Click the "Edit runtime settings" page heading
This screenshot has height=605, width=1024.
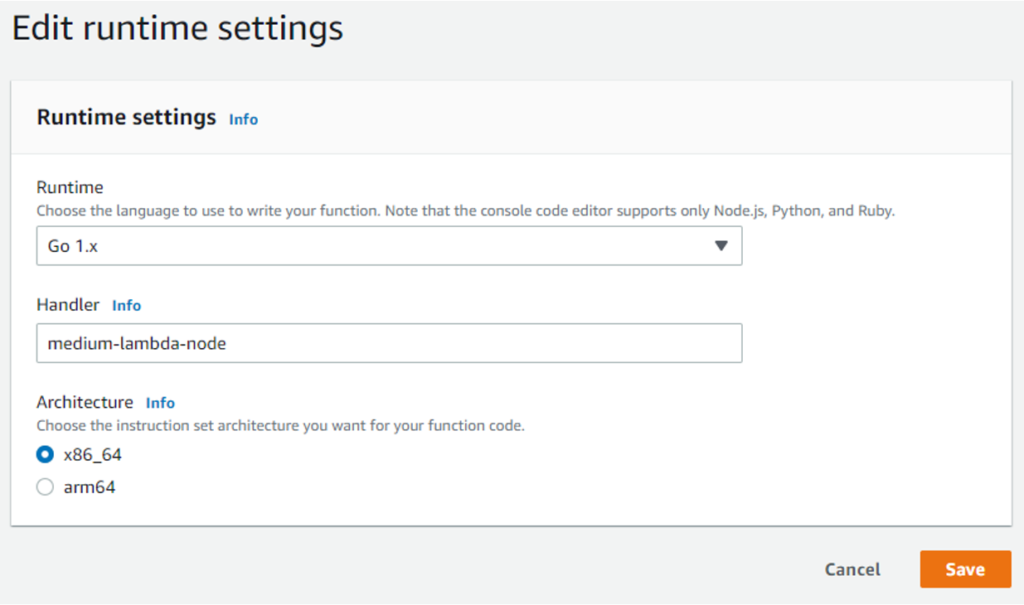click(x=178, y=29)
